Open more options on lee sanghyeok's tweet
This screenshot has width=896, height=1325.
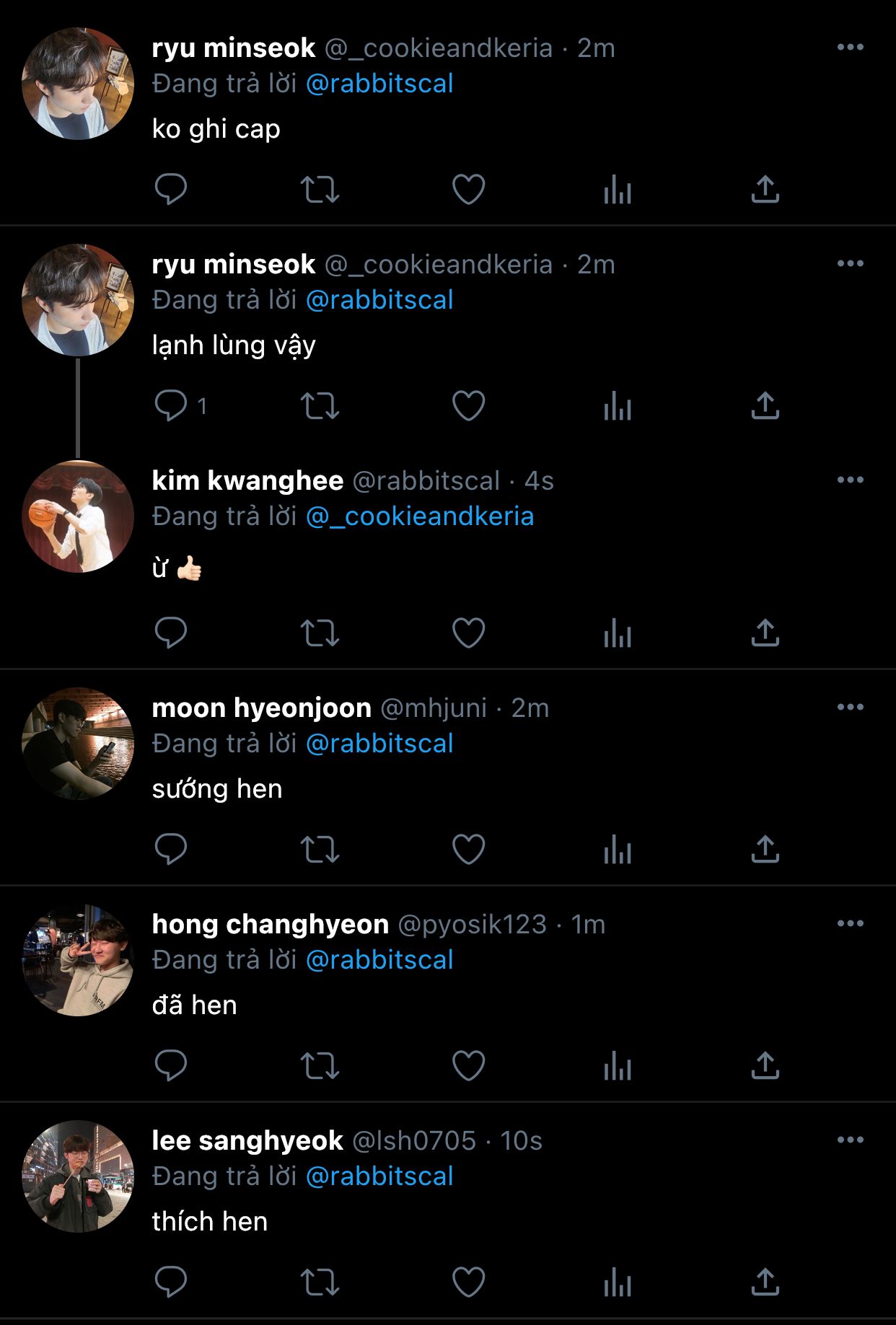(850, 1140)
